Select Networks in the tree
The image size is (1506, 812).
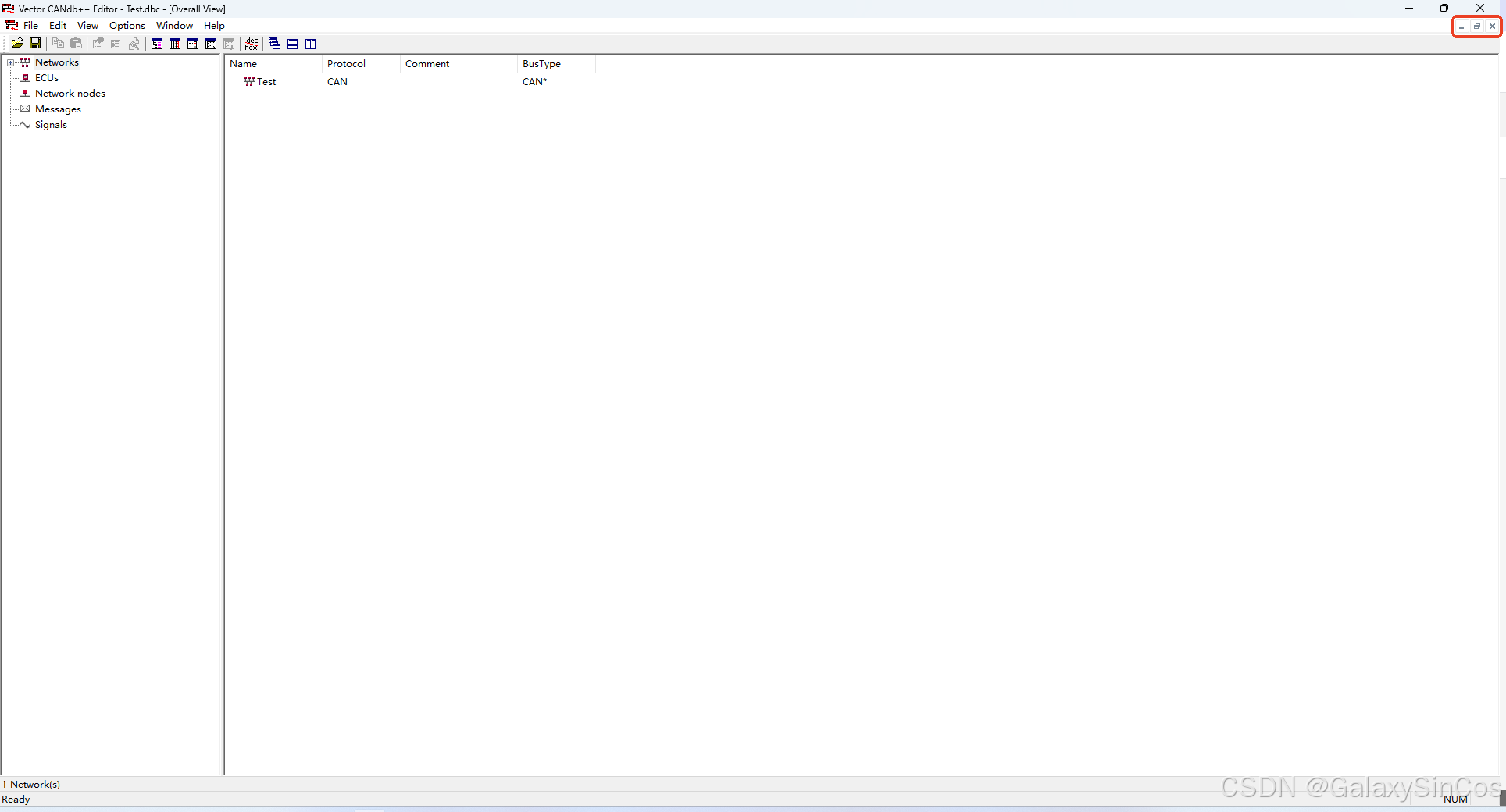click(x=57, y=62)
